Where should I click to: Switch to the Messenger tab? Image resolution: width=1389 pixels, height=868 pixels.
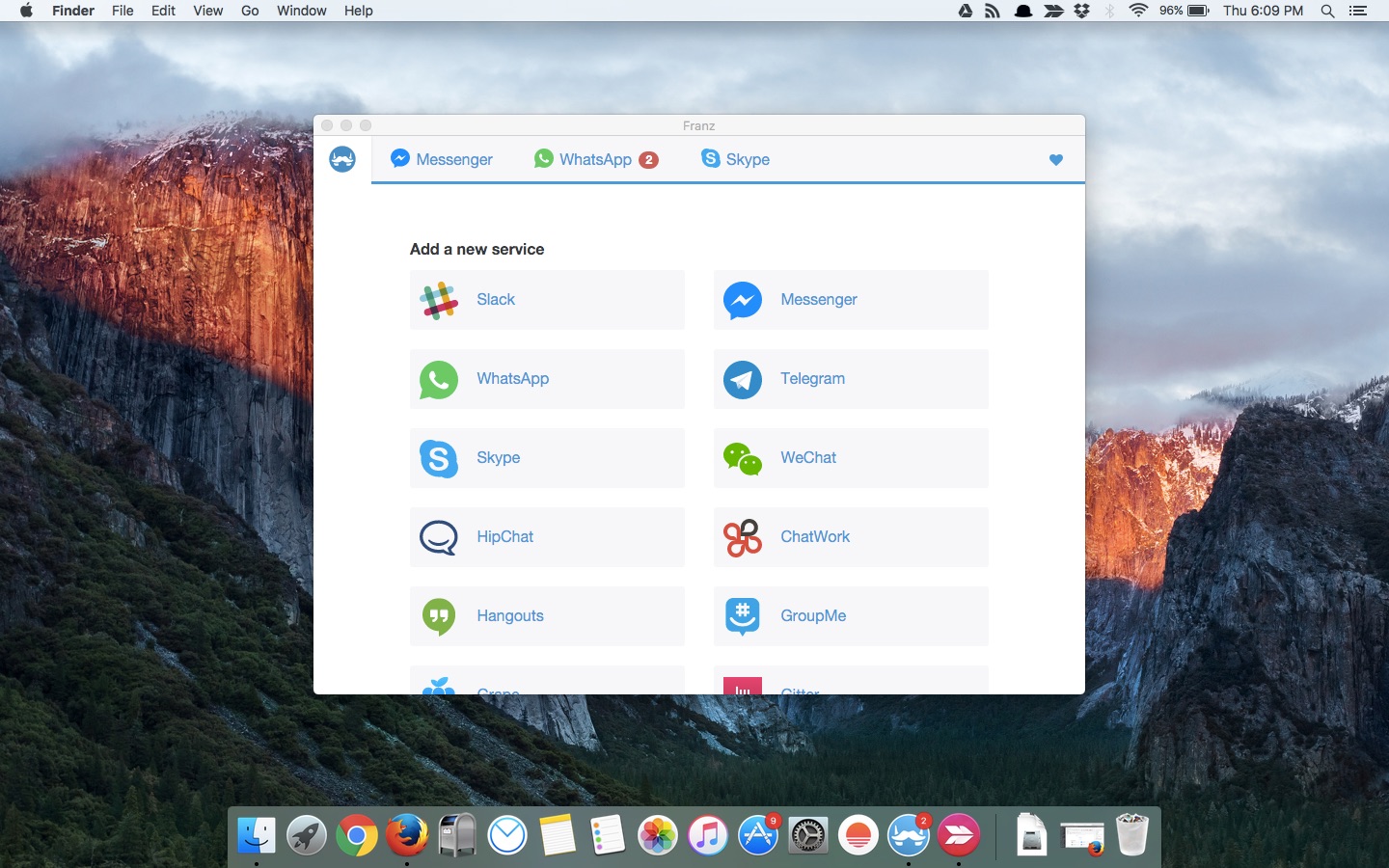442,159
